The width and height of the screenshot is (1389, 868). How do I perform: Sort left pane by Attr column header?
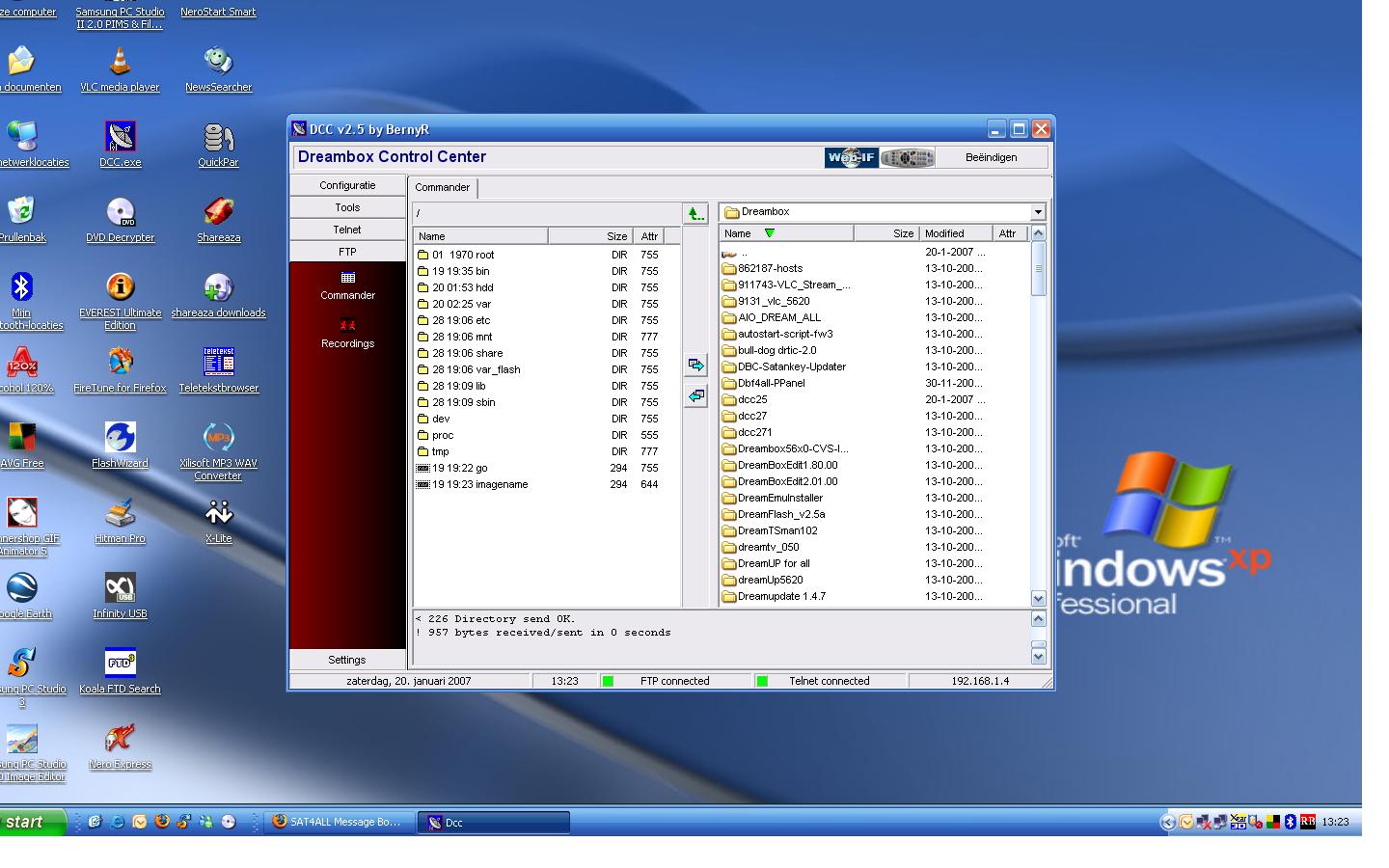[x=649, y=236]
